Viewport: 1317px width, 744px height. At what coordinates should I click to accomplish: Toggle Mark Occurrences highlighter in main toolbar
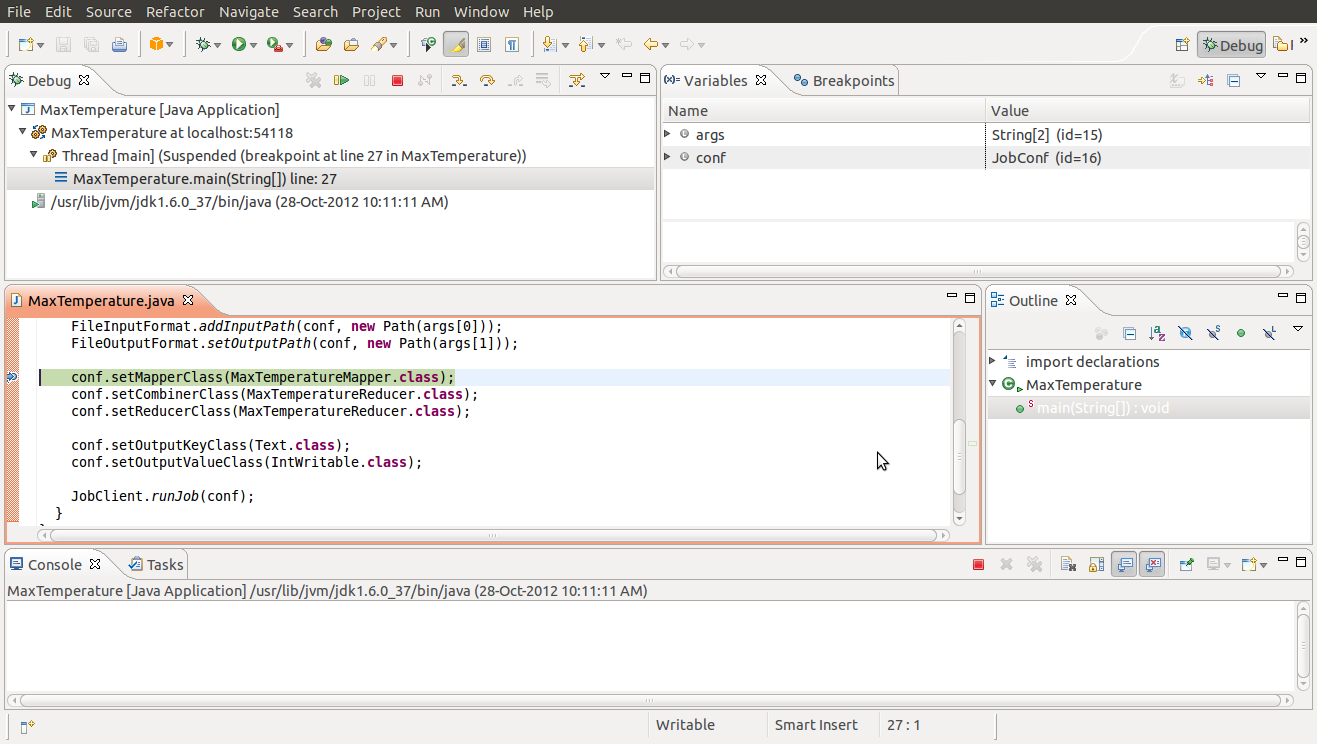(456, 45)
